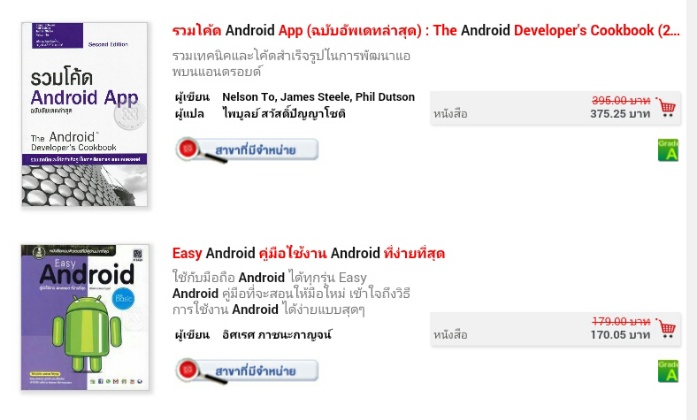Select the struck-through 395.00 บาท price
Image resolution: width=697 pixels, height=420 pixels.
(621, 100)
